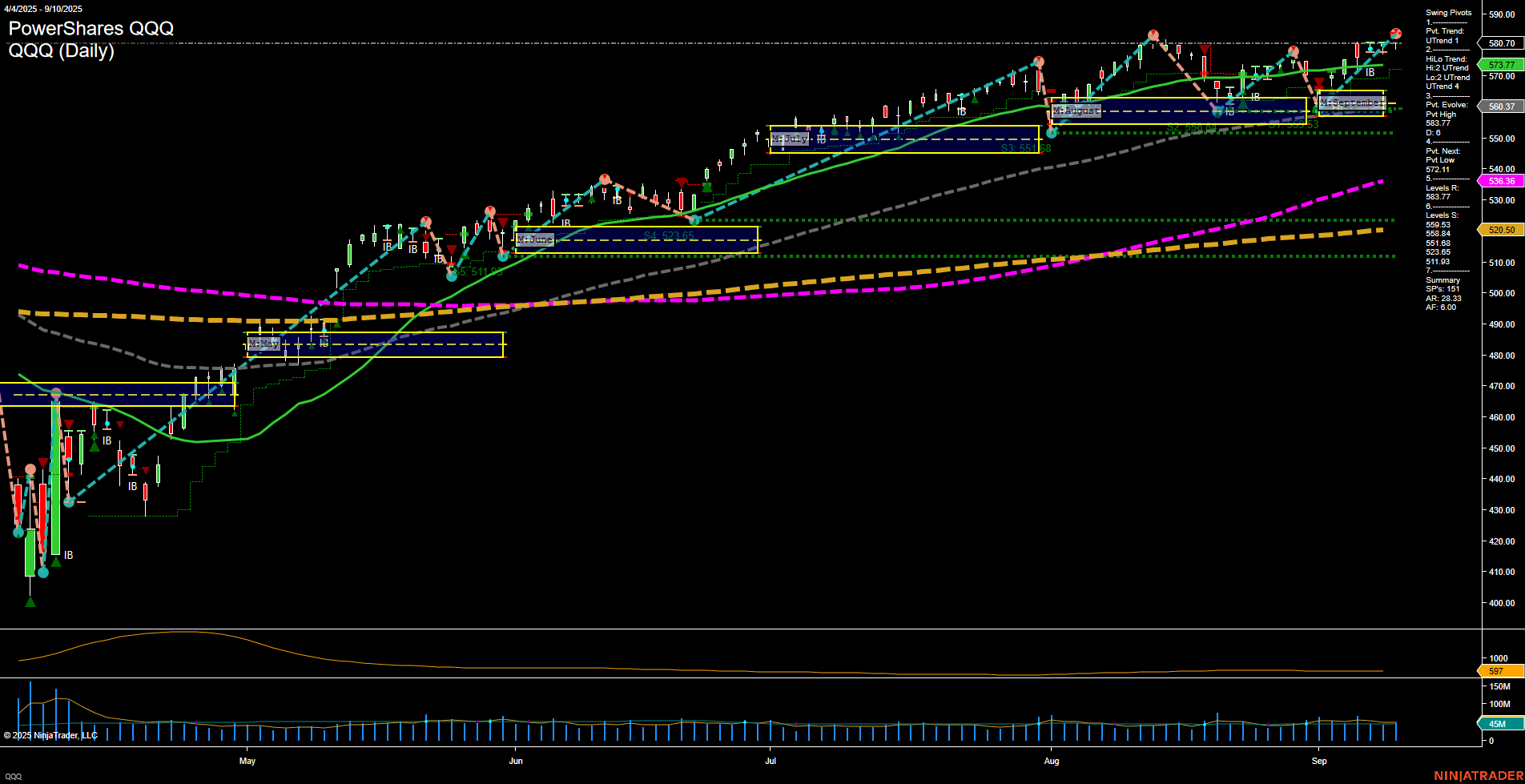Viewport: 1525px width, 784px height.
Task: Click the gray 560.37 price axis marker
Action: (x=1502, y=107)
